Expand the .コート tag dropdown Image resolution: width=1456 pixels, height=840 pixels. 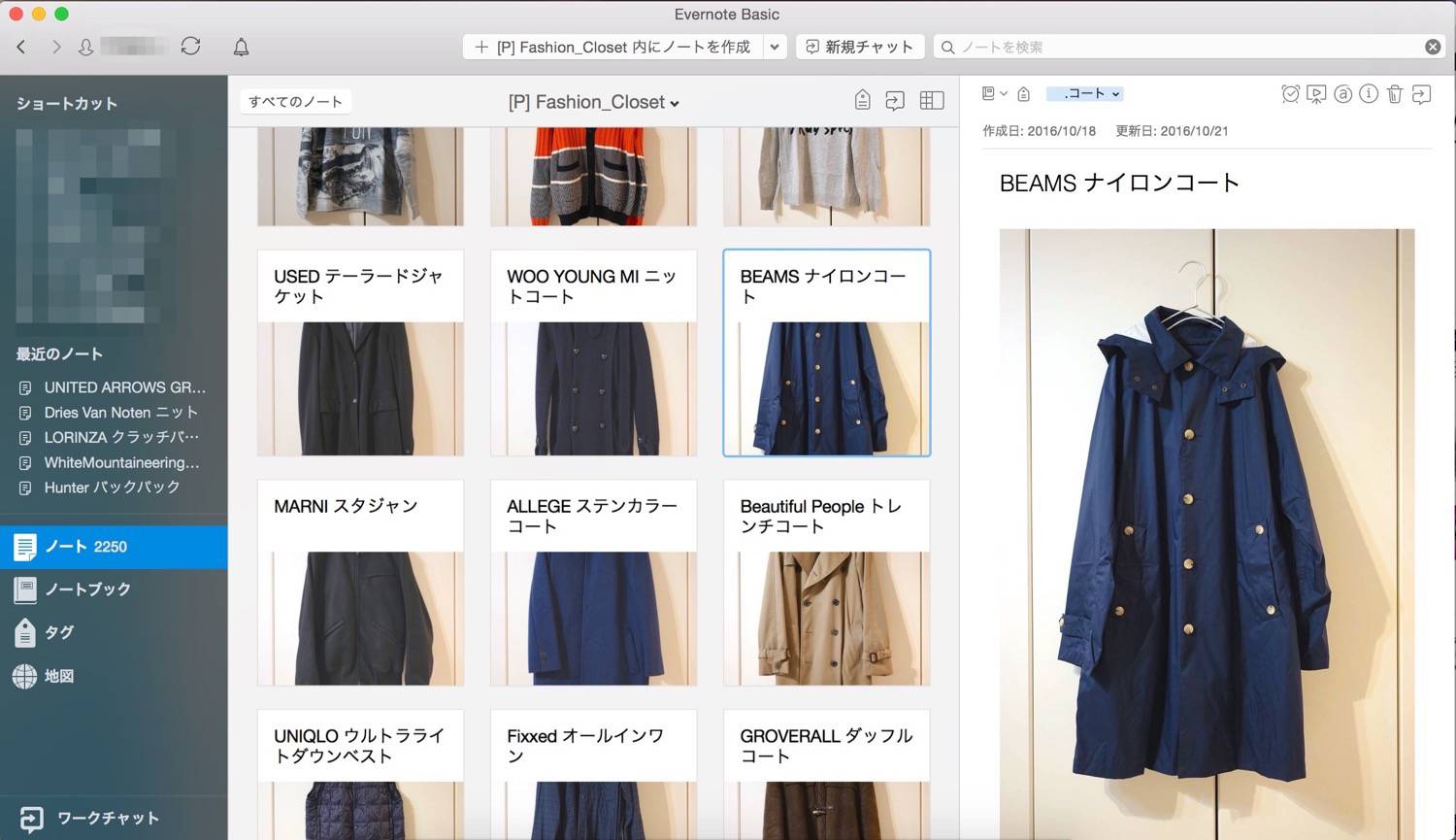[1085, 94]
